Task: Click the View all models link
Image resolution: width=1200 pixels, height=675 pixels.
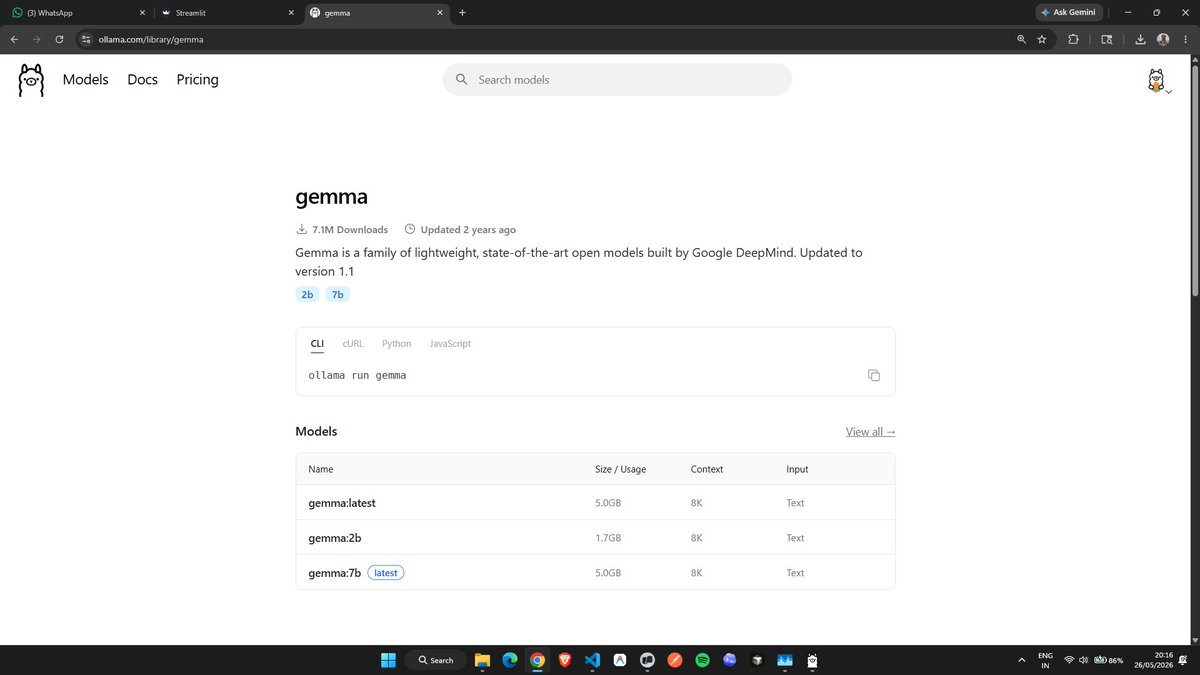Action: coord(870,432)
